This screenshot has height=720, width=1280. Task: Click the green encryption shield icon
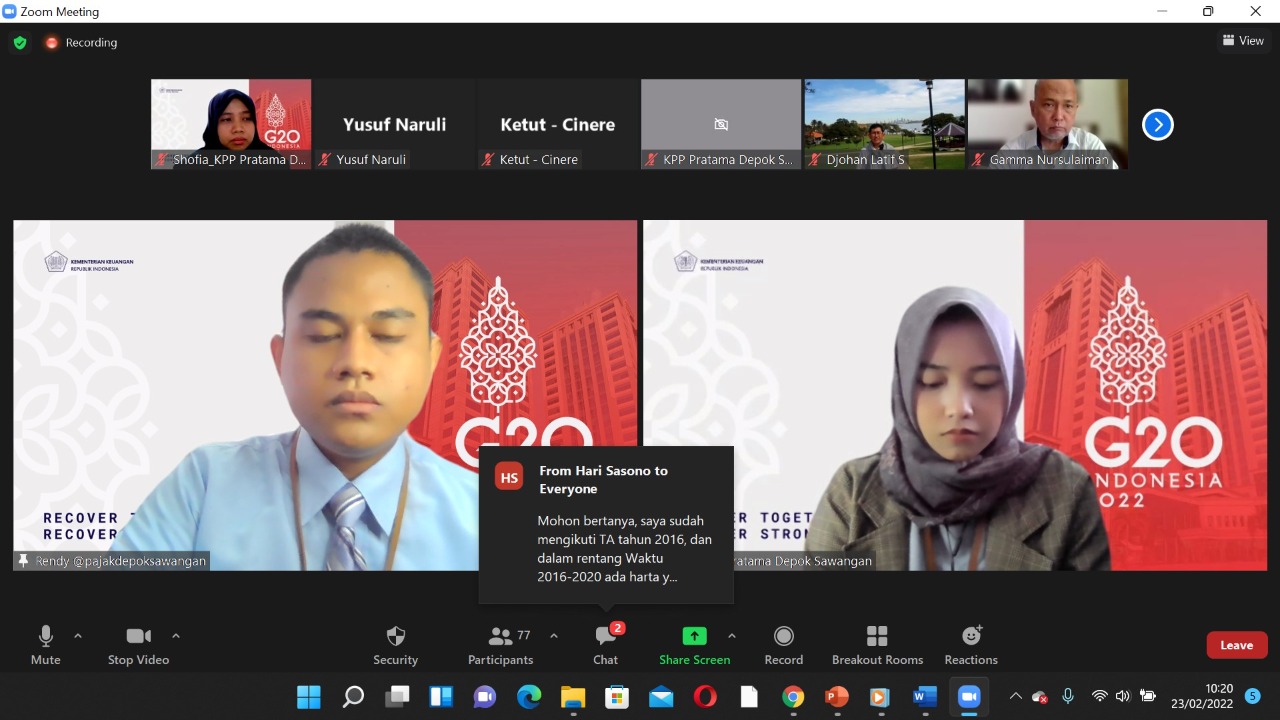point(20,43)
